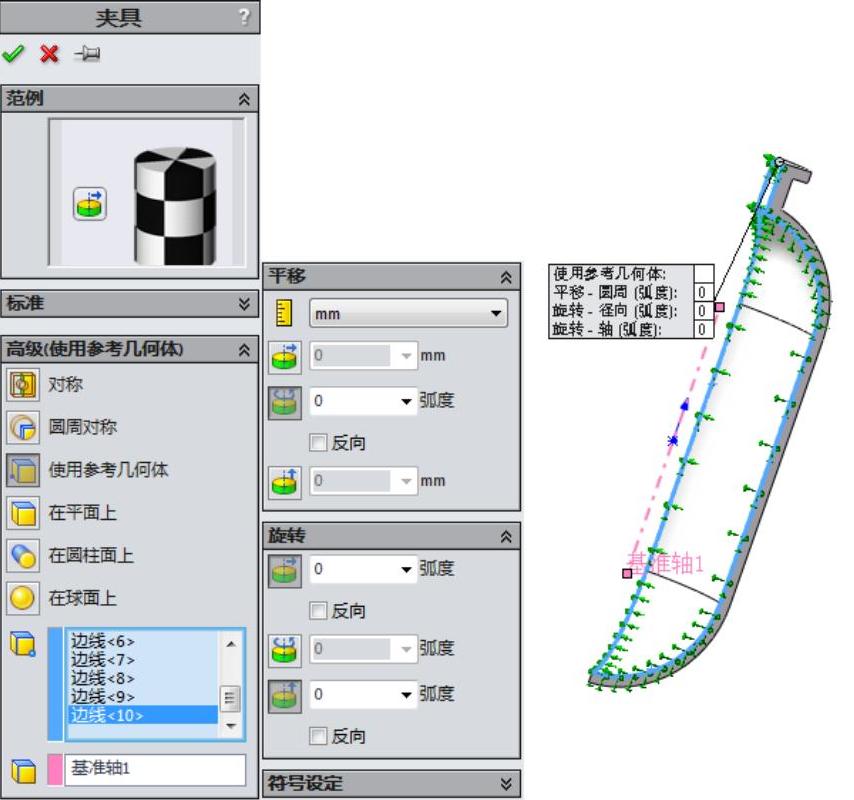854x800 pixels.
Task: Cancel fixture with red X
Action: point(49,53)
